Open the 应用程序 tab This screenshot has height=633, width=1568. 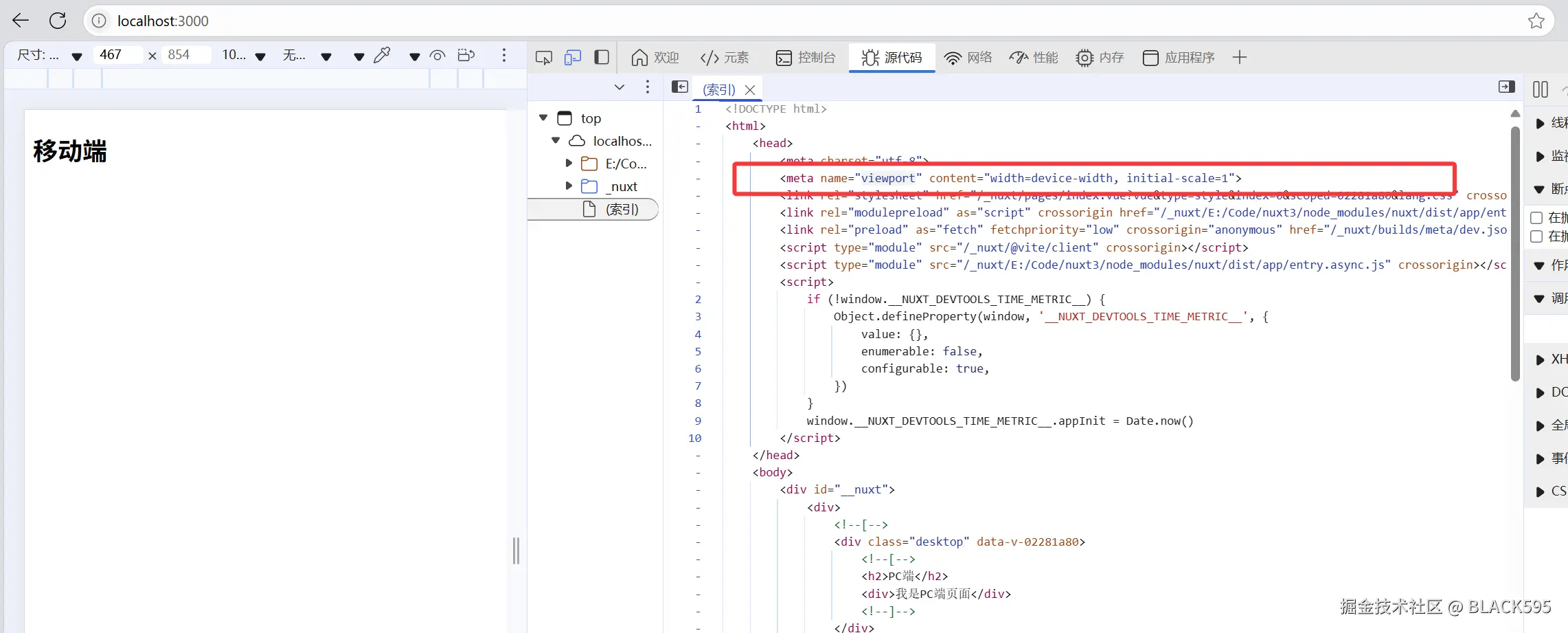click(x=1179, y=58)
